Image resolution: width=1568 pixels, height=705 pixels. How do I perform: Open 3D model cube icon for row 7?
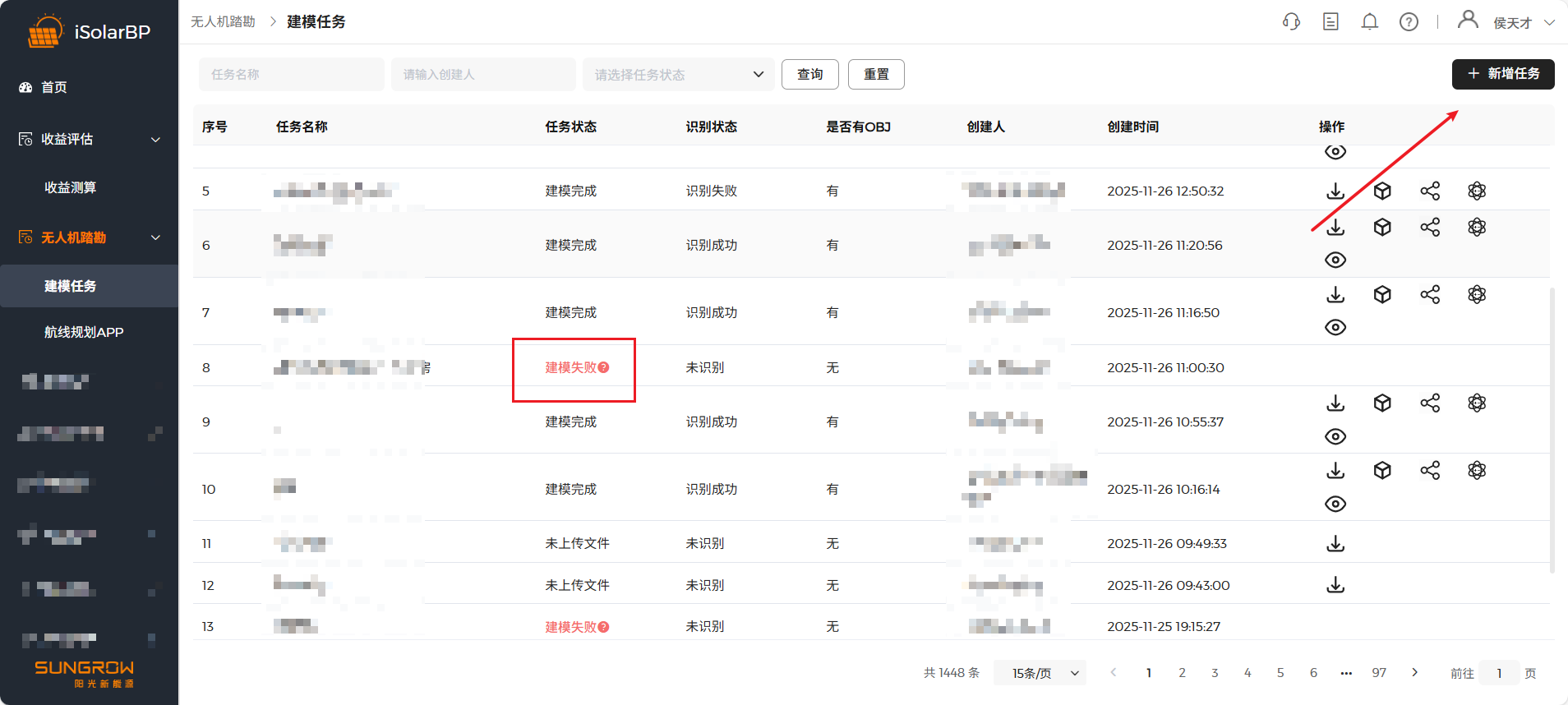1382,295
